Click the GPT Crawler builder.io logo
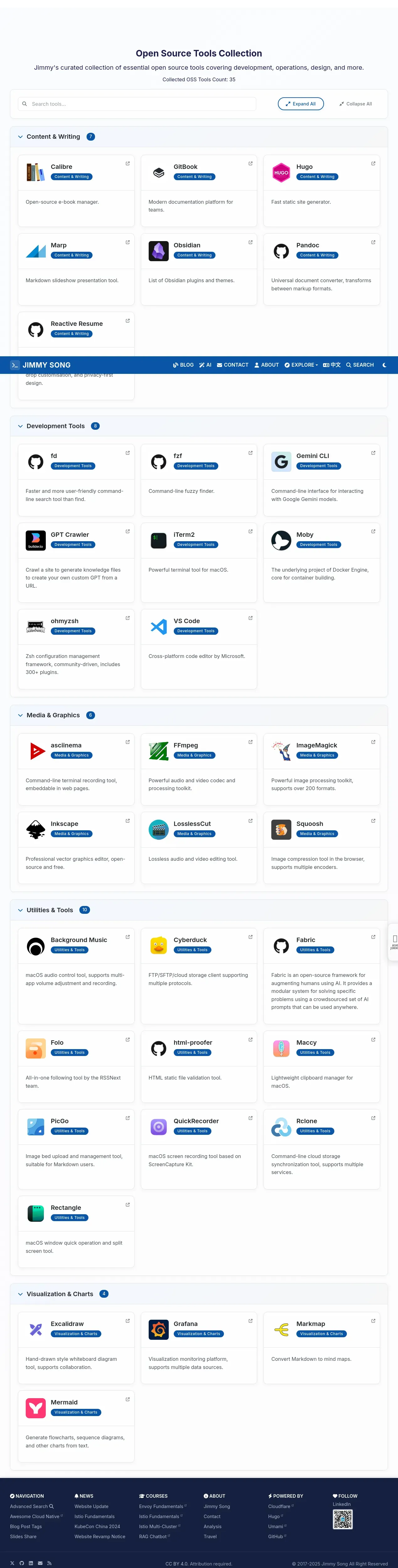 35,541
